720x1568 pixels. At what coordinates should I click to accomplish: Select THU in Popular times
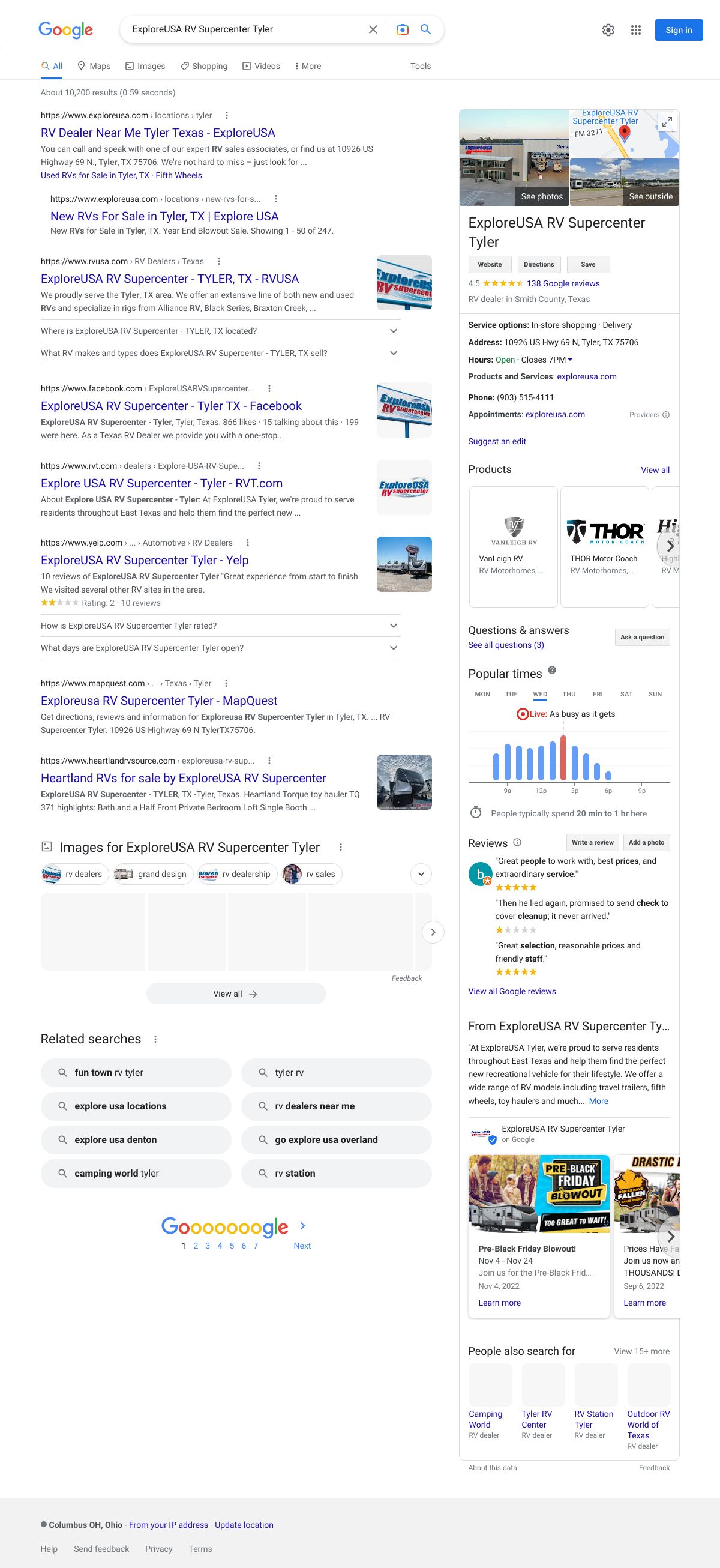click(569, 694)
